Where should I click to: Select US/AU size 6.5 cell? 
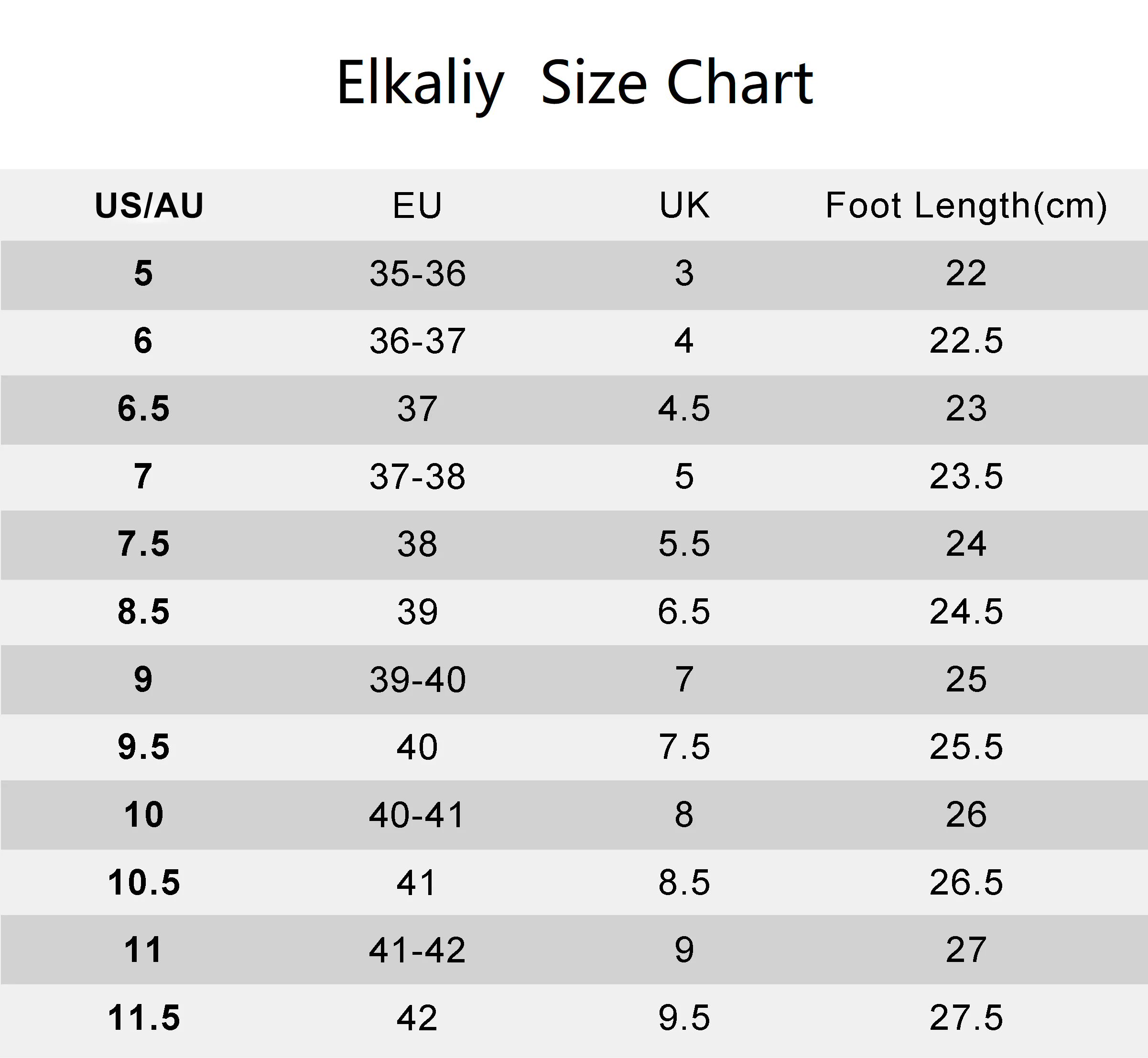(144, 409)
